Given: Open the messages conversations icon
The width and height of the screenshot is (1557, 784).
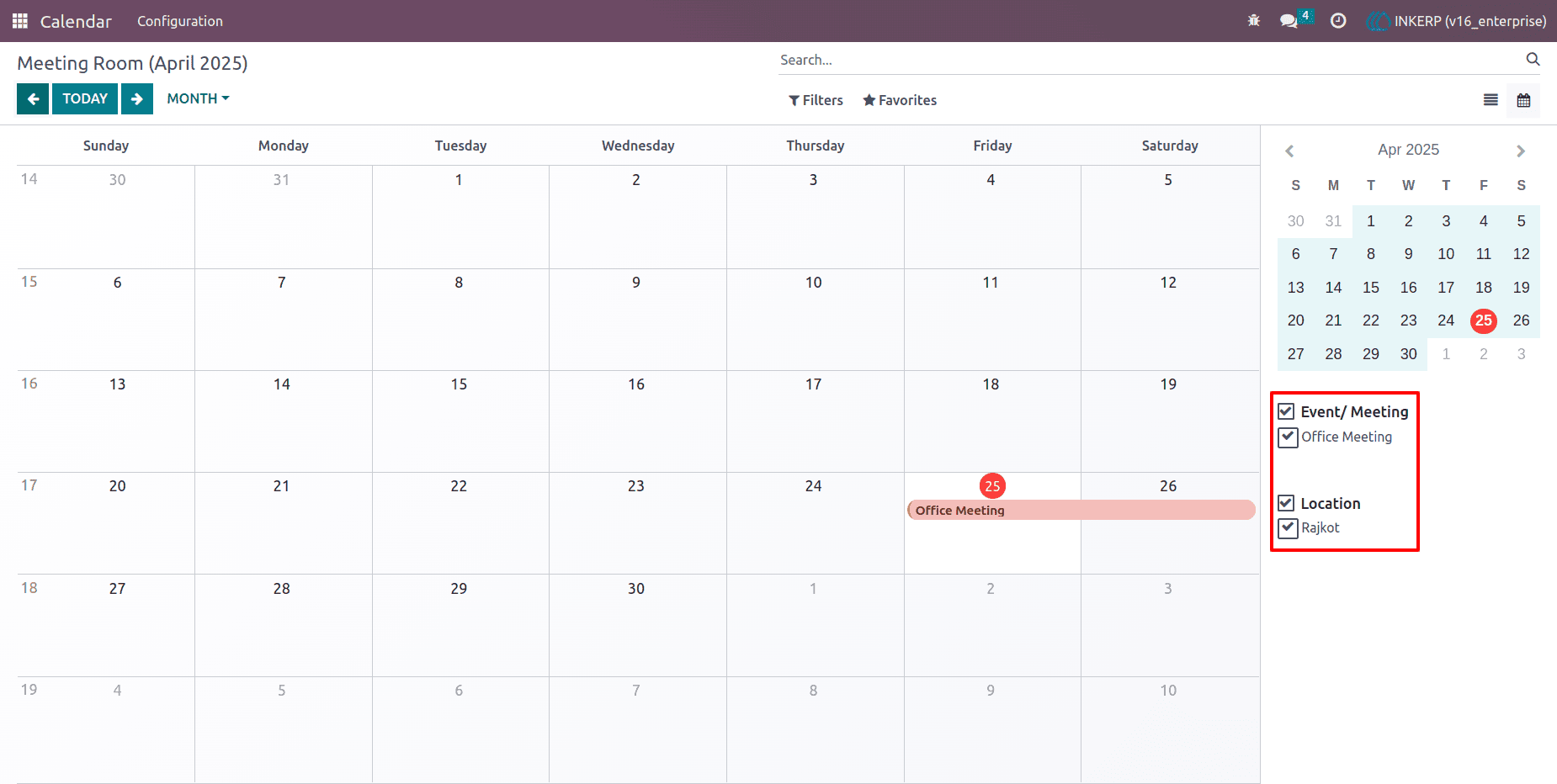Looking at the screenshot, I should (1289, 21).
